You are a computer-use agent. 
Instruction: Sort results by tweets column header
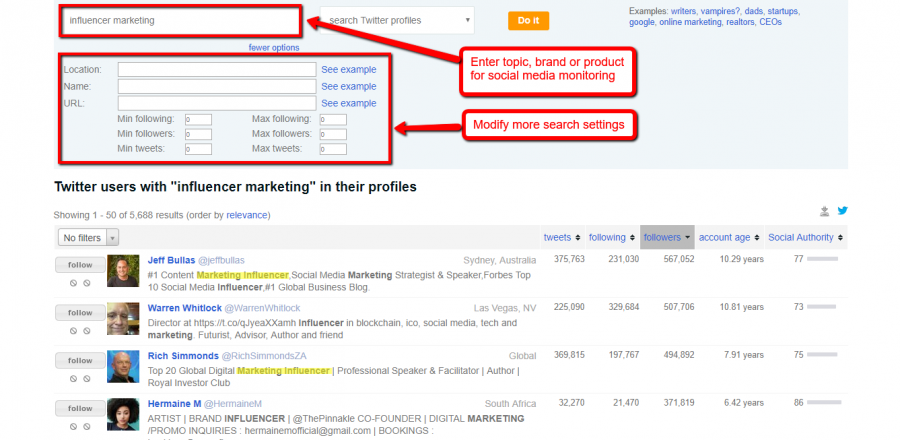coord(557,237)
